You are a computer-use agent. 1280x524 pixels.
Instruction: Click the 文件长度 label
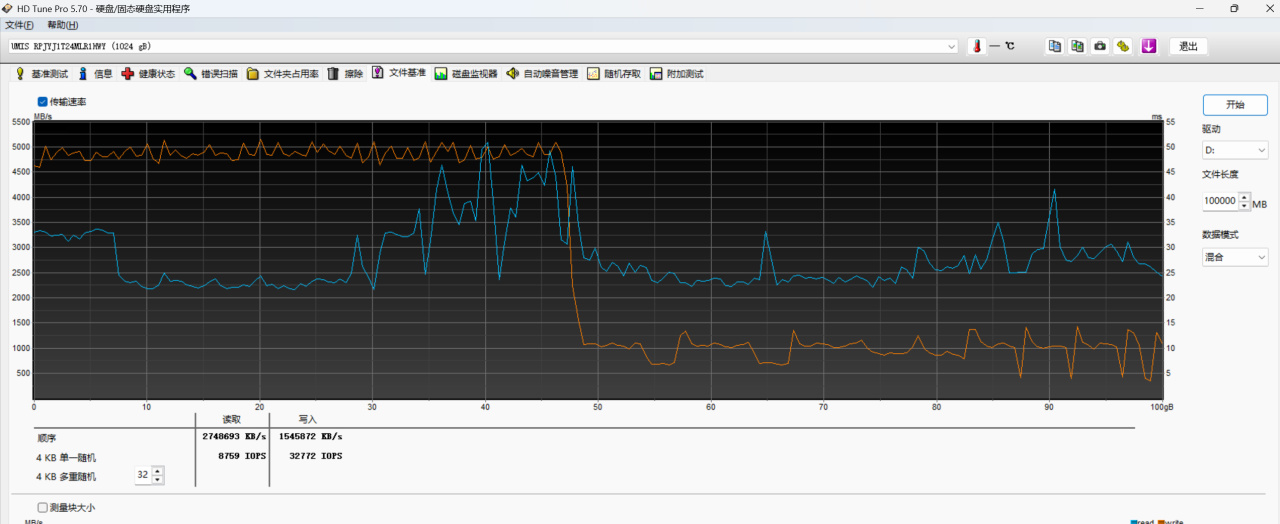tap(1220, 174)
